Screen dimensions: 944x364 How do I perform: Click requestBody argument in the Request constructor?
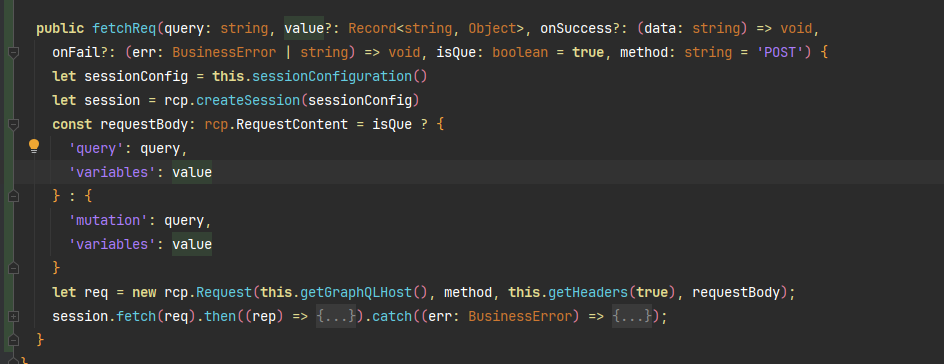tap(736, 292)
